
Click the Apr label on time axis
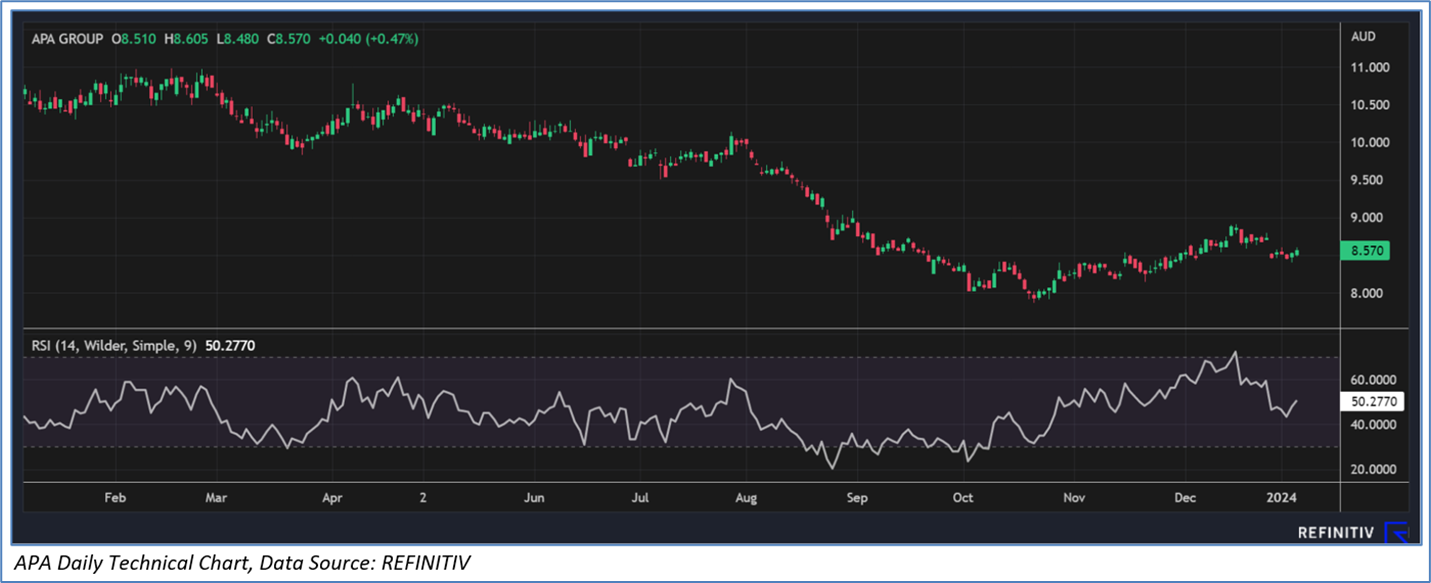[x=333, y=497]
